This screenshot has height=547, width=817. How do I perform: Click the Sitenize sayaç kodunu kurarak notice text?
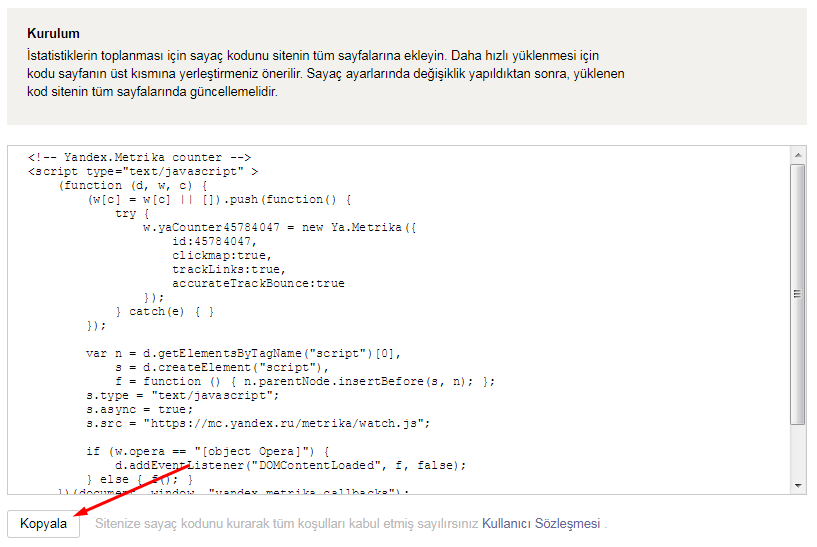pos(286,524)
